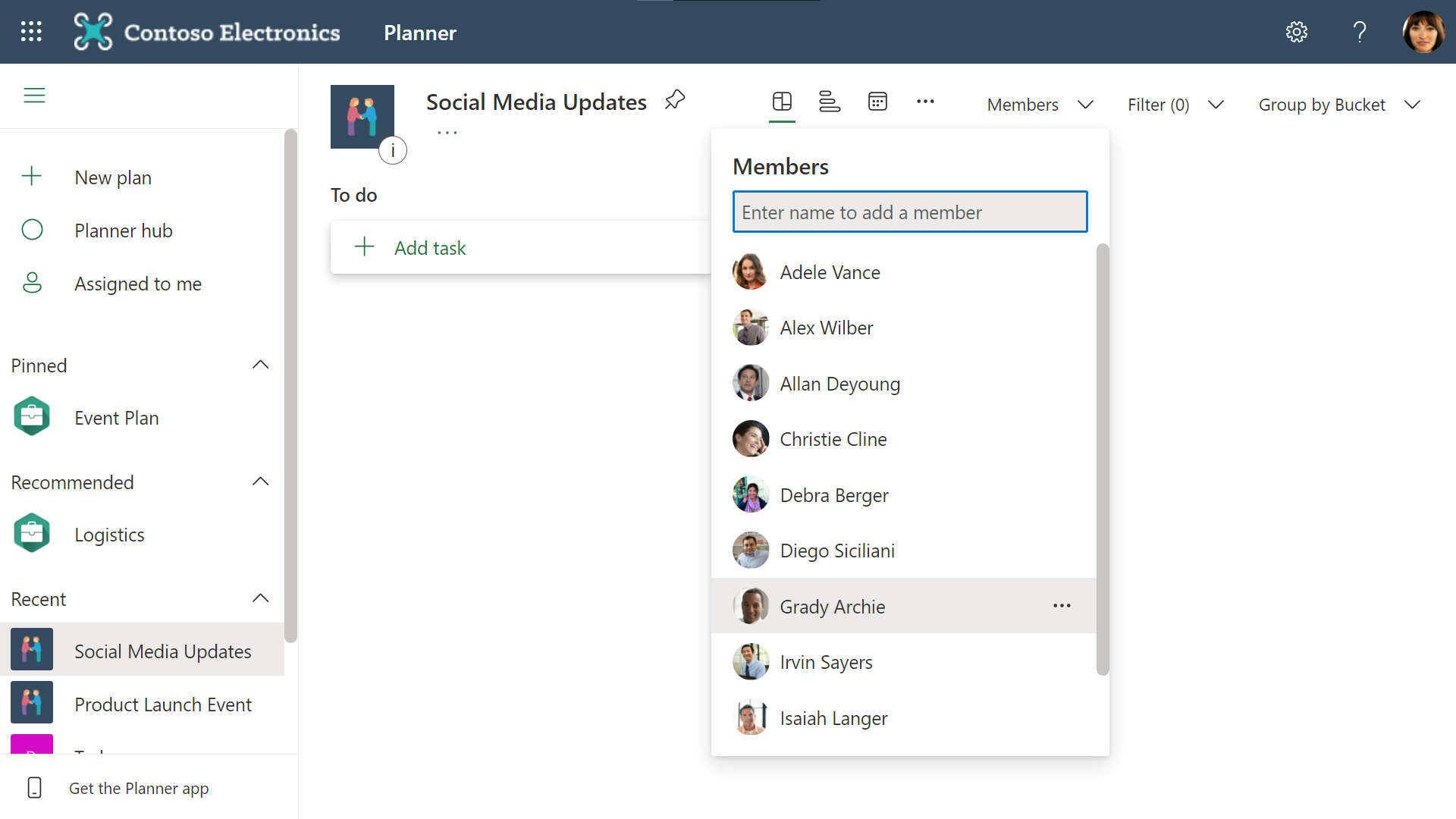This screenshot has width=1456, height=819.
Task: Click the Planner hub circle icon
Action: [x=32, y=230]
